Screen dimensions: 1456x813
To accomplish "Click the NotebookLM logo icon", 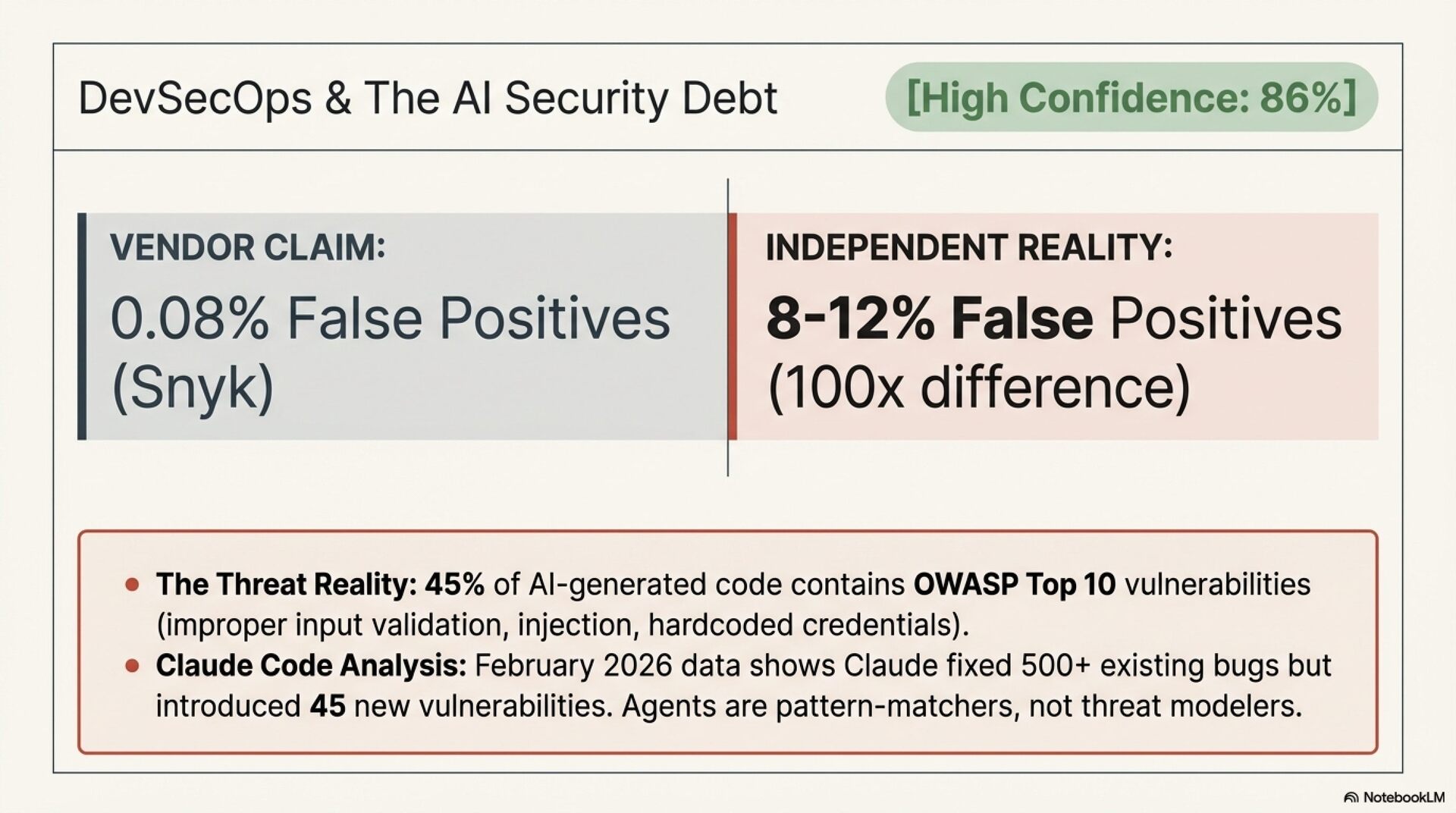I will click(x=1351, y=797).
